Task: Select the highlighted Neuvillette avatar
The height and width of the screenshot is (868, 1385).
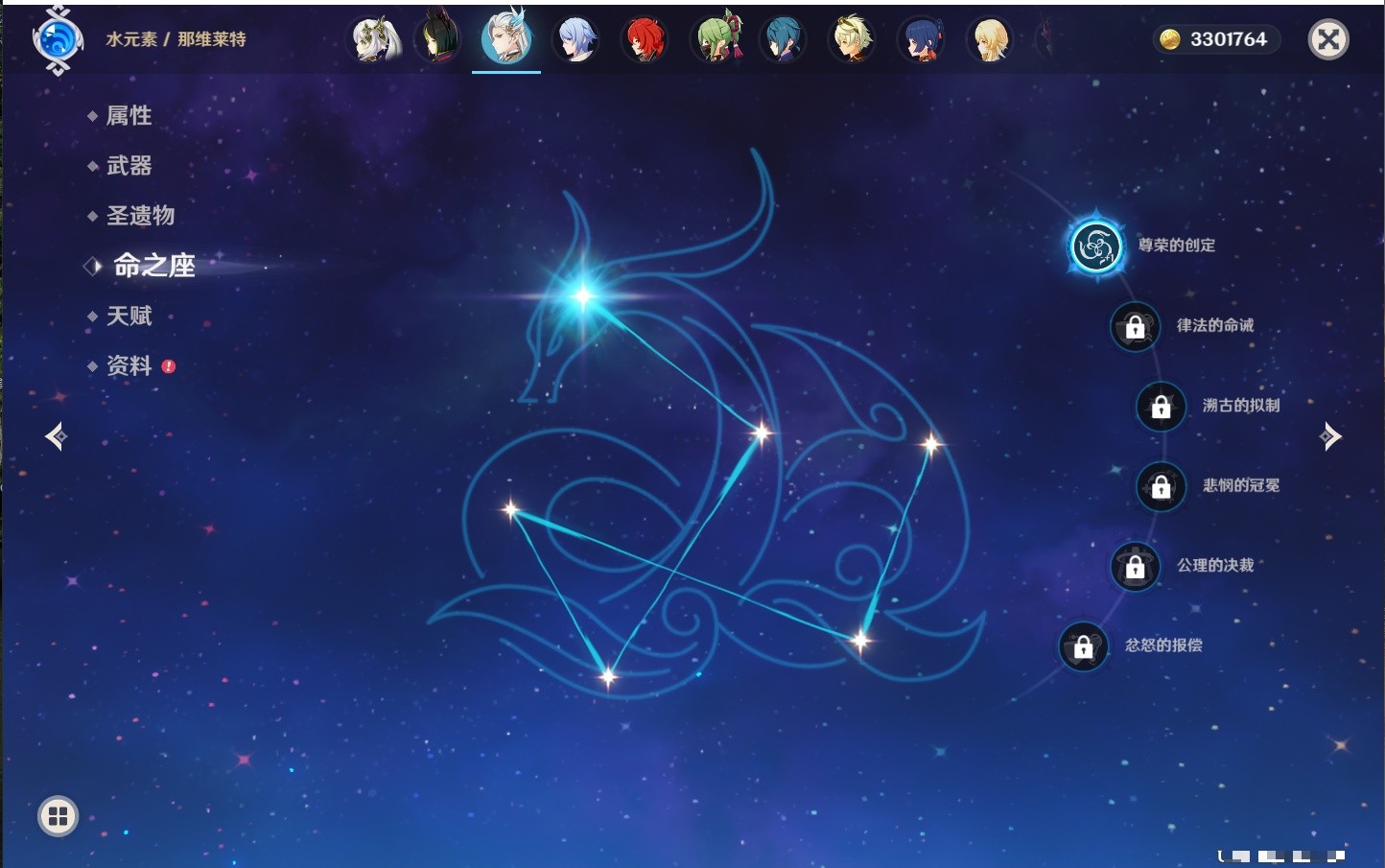Action: (x=506, y=36)
